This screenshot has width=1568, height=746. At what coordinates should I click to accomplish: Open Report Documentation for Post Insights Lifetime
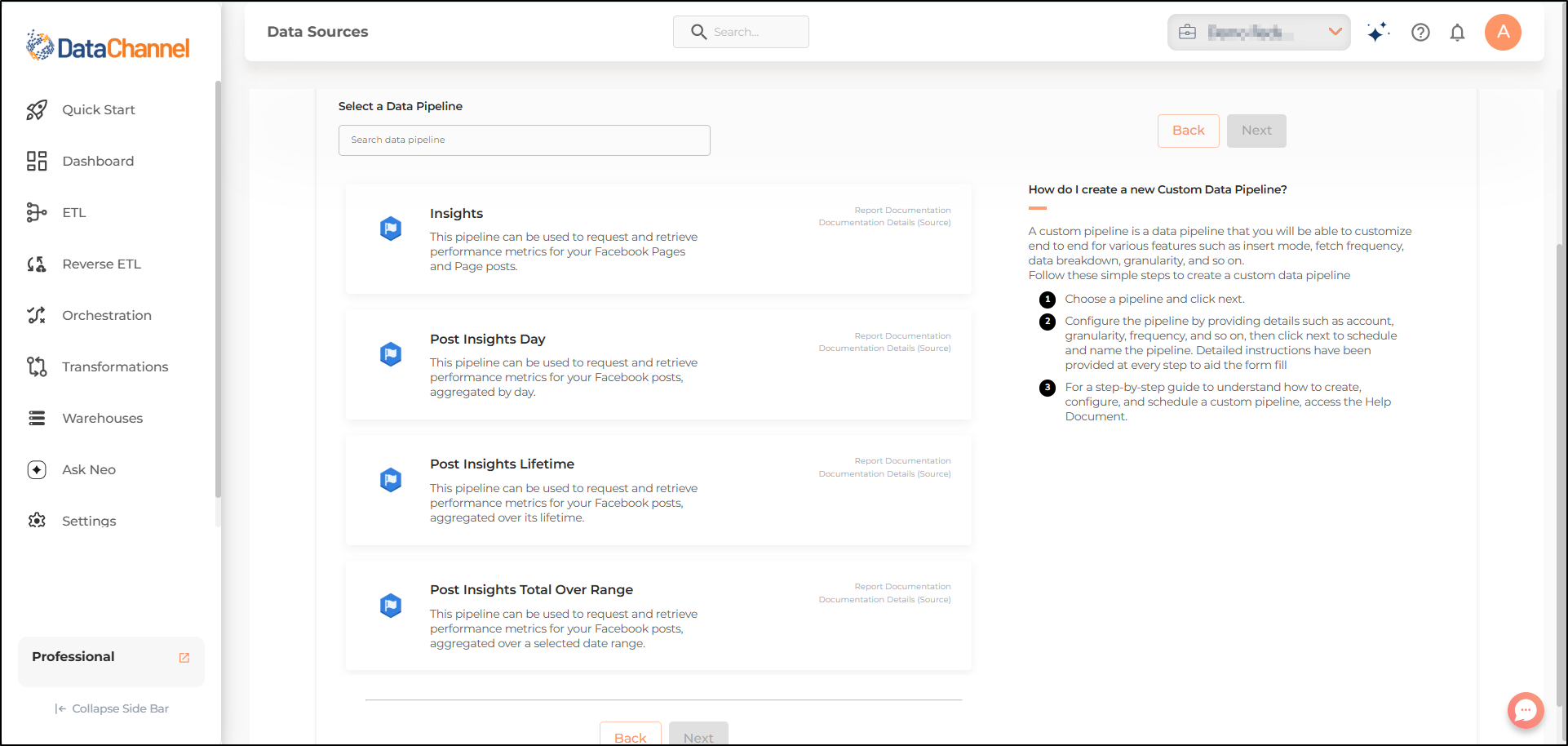point(902,460)
